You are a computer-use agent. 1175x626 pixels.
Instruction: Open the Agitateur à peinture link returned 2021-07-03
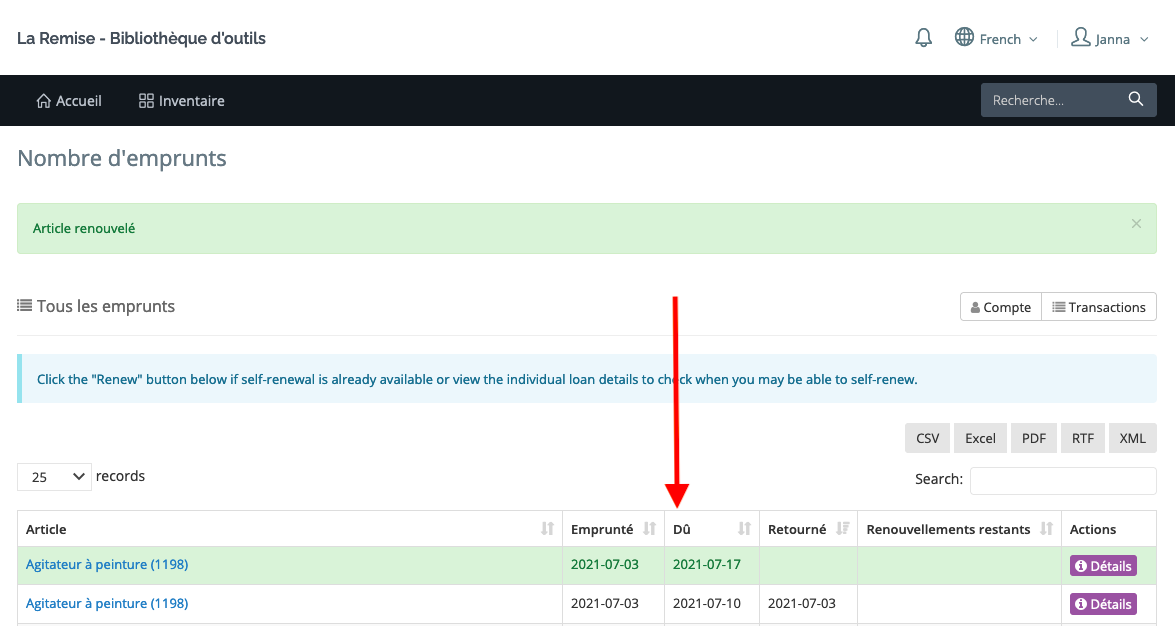[x=107, y=603]
